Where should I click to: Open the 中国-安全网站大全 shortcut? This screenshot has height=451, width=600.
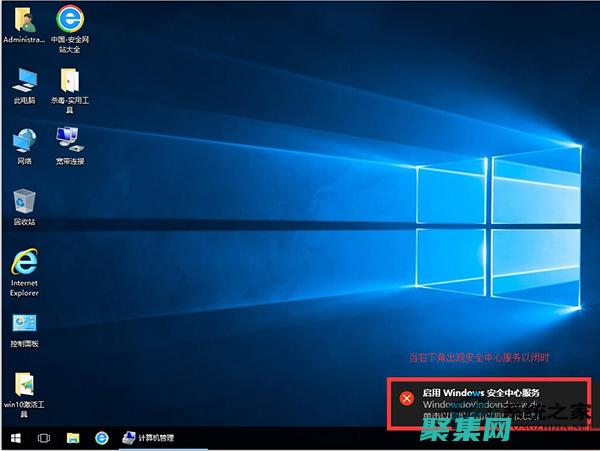[69, 19]
